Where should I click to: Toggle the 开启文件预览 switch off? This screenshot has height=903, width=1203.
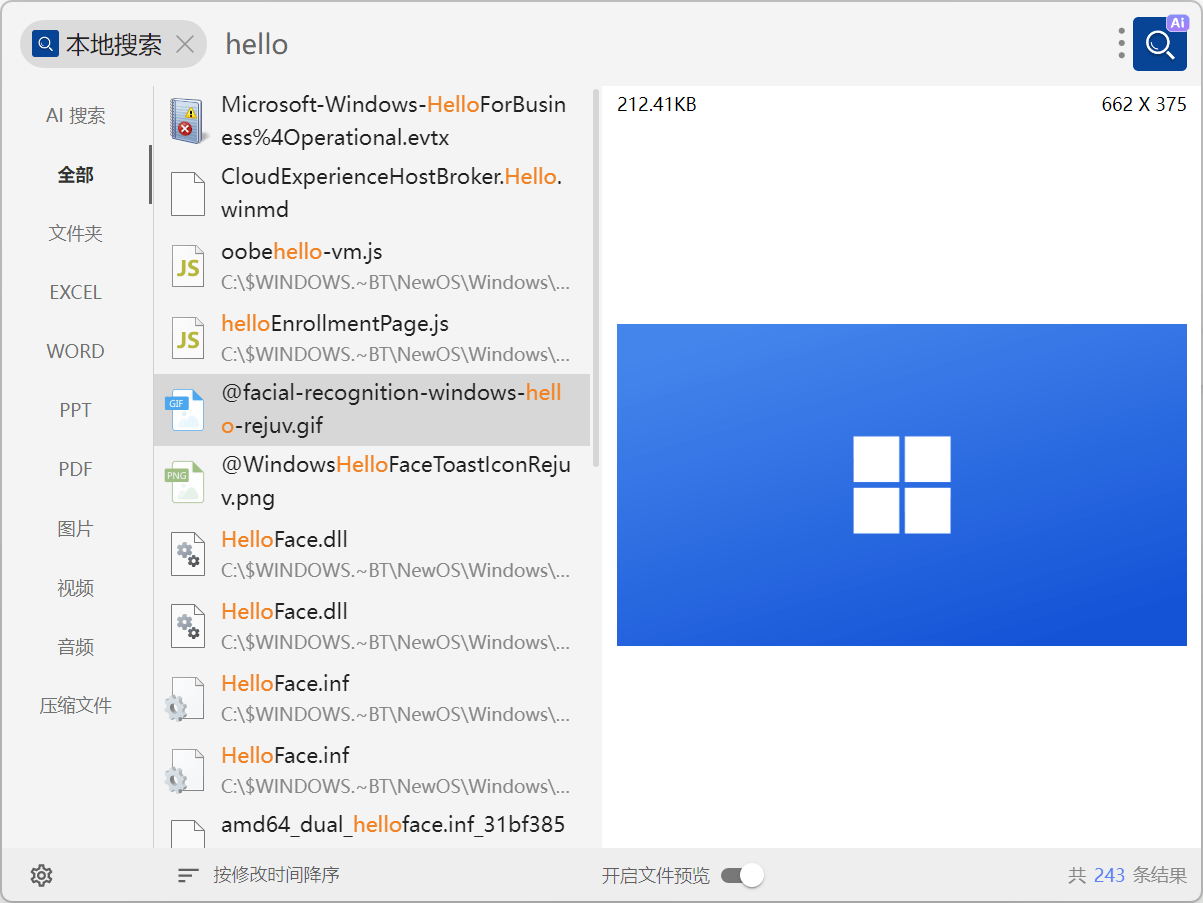click(742, 876)
